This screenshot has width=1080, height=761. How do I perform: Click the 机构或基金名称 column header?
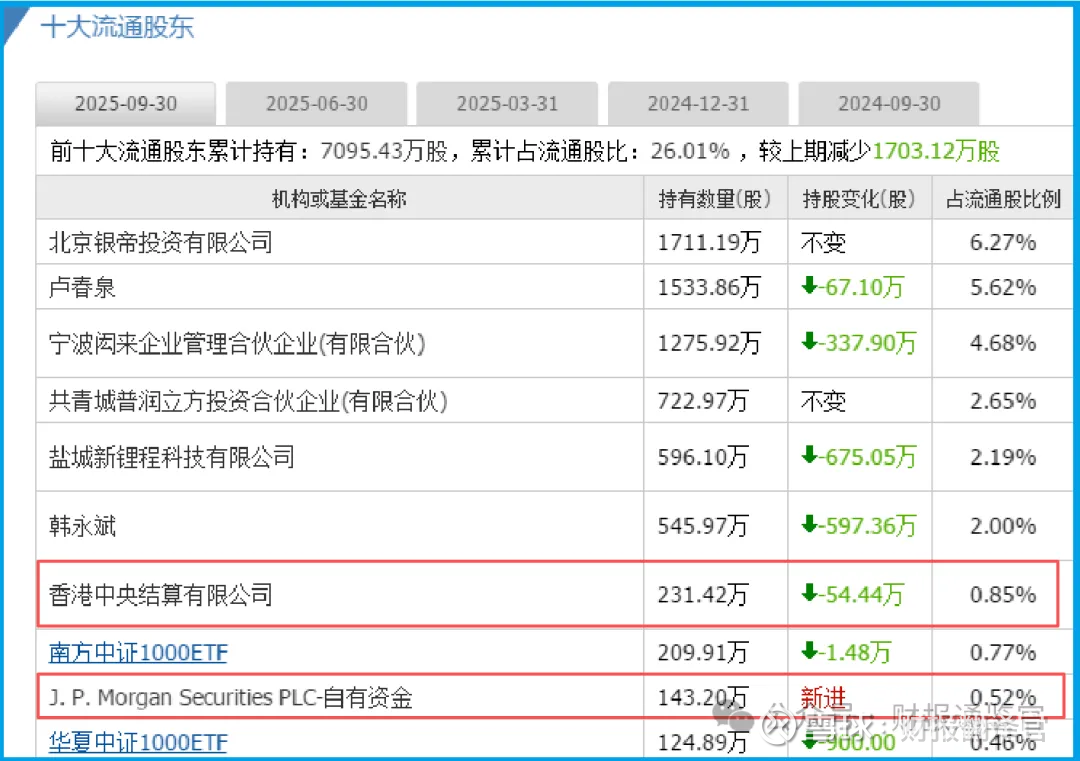[x=339, y=199]
